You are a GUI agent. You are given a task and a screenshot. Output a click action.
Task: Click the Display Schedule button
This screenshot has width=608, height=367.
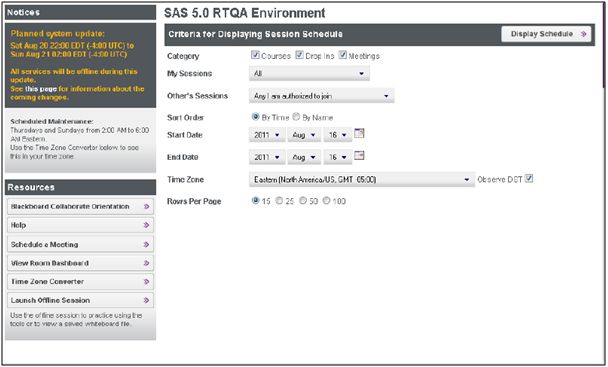click(546, 34)
